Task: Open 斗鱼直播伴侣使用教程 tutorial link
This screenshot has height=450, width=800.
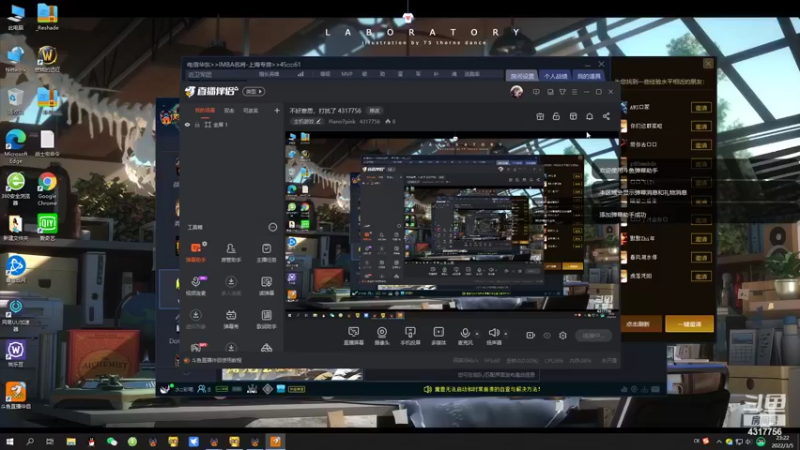Action: point(217,360)
